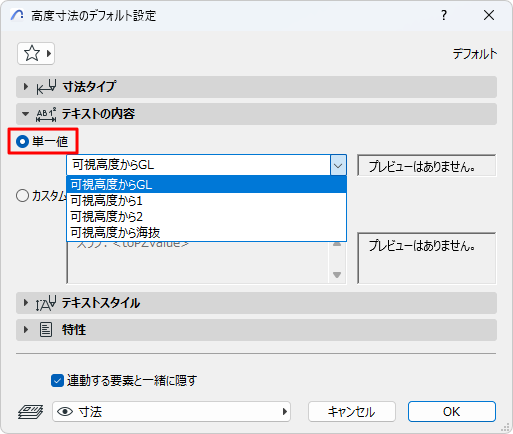Click the Archicad logo in title bar
Image resolution: width=513 pixels, height=434 pixels.
(x=17, y=15)
